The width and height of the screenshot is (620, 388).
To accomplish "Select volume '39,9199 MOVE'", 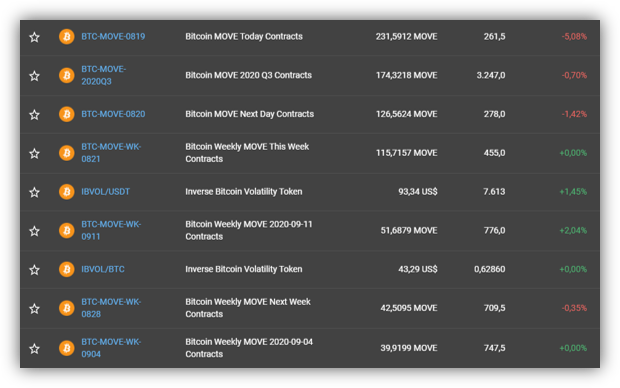I will [409, 348].
